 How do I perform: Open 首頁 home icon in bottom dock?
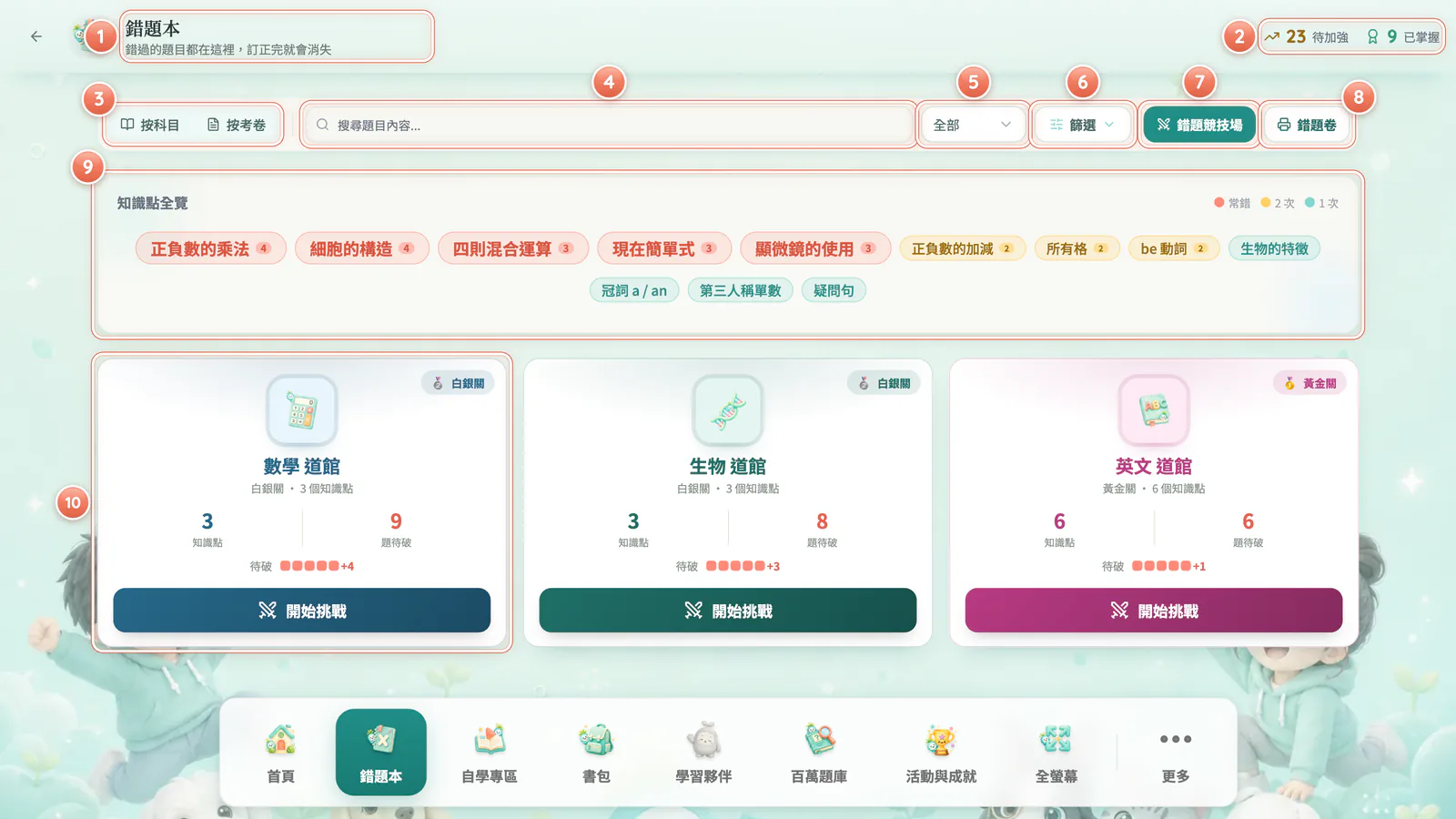(x=280, y=753)
